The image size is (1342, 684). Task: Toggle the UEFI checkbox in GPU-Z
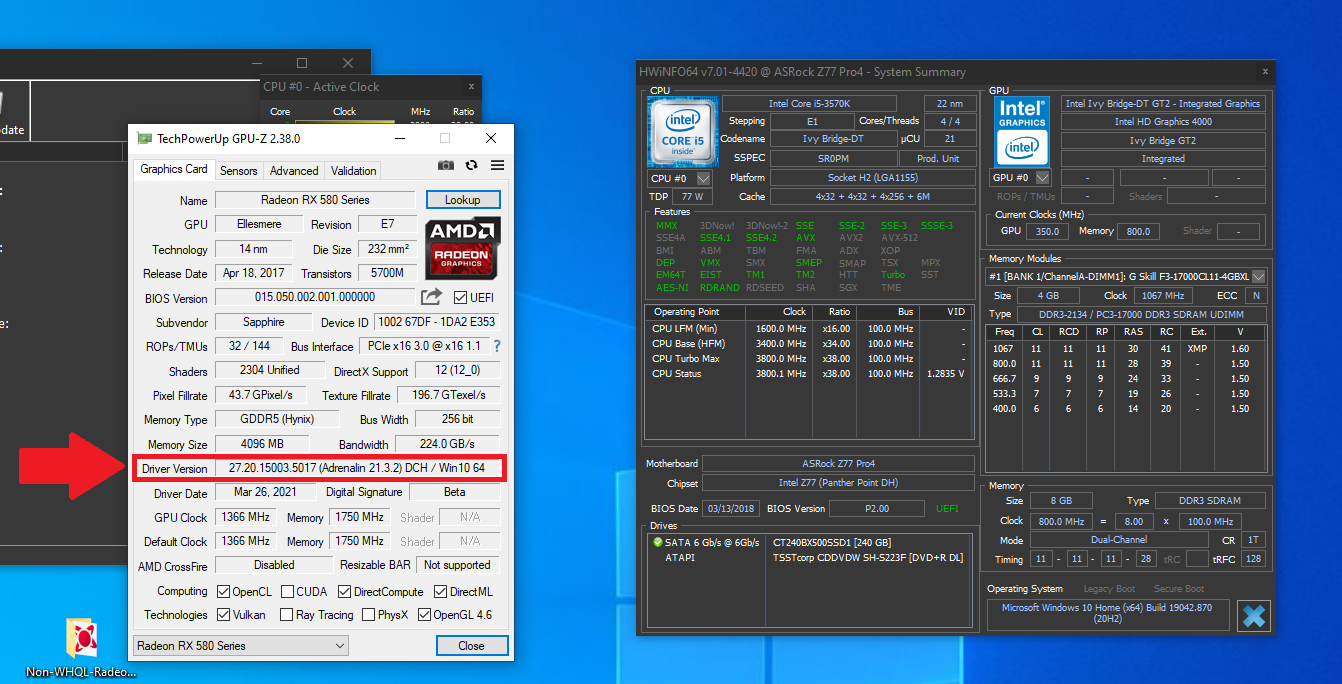tap(460, 298)
